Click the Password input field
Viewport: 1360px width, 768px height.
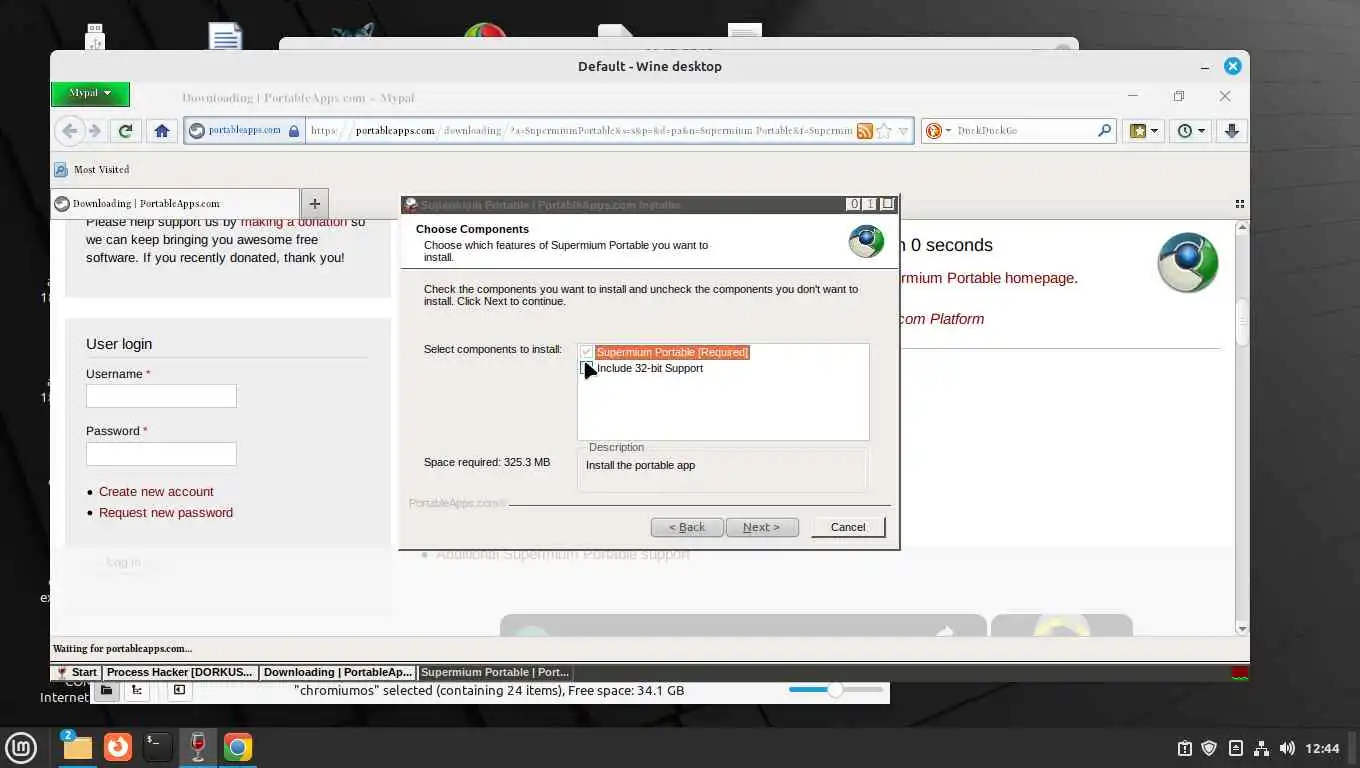161,454
